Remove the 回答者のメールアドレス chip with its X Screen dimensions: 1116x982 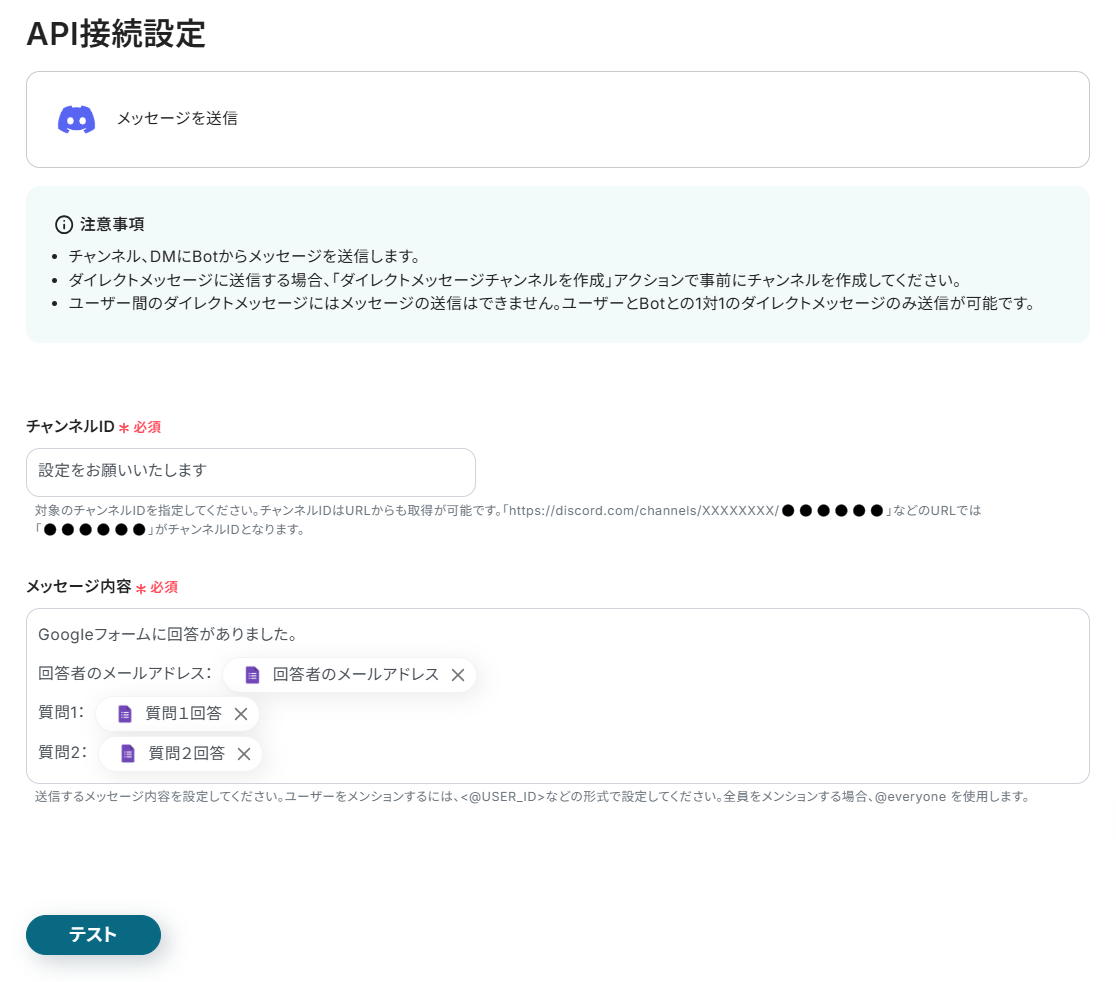(x=458, y=675)
